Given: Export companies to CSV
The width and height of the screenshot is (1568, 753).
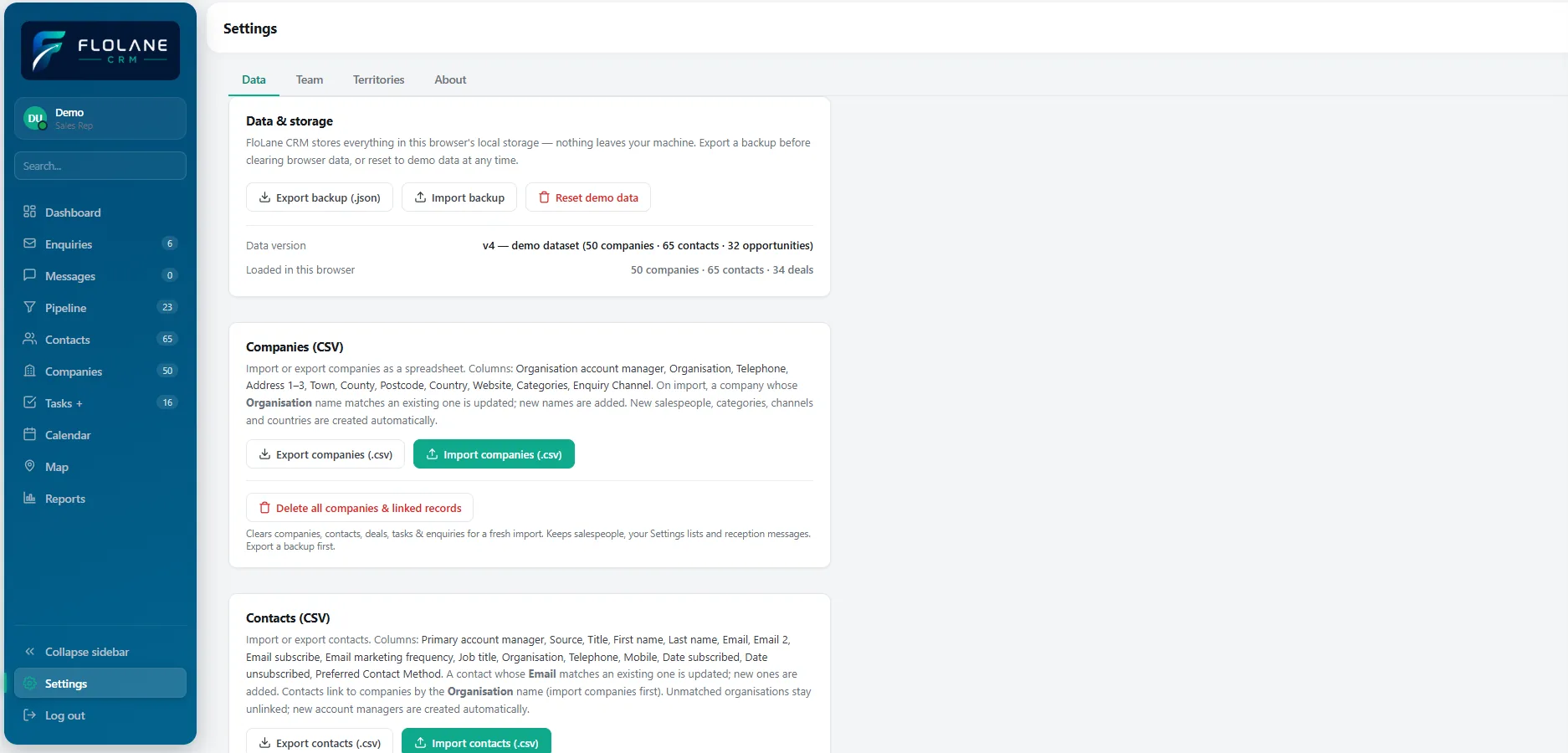Looking at the screenshot, I should [325, 454].
